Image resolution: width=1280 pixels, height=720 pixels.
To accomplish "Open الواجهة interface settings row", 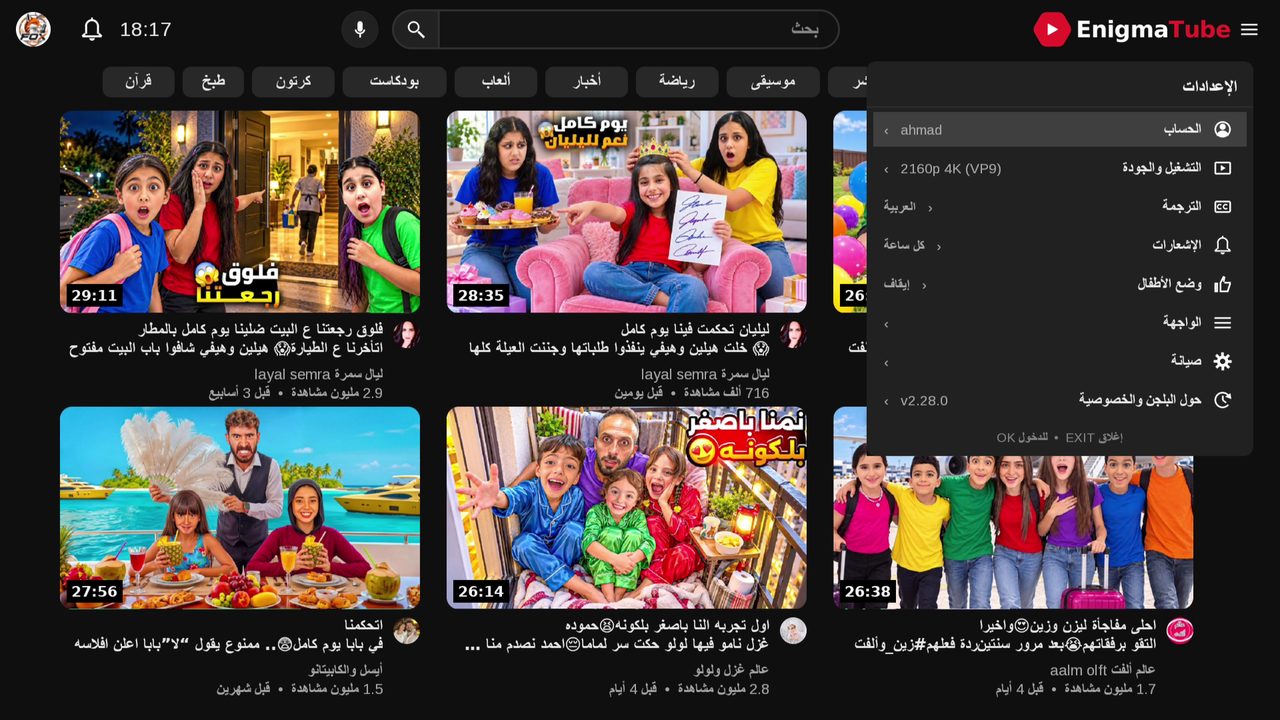I will pos(1060,323).
